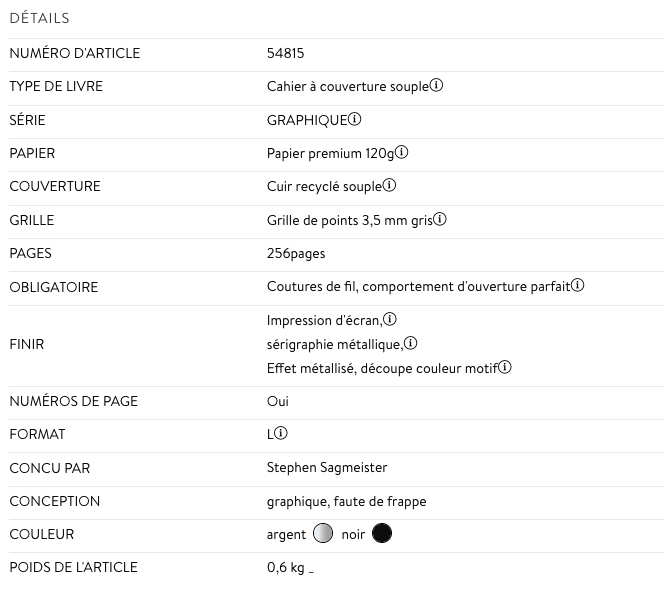The height and width of the screenshot is (598, 664).
Task: Click the article number 54815
Action: 285,53
